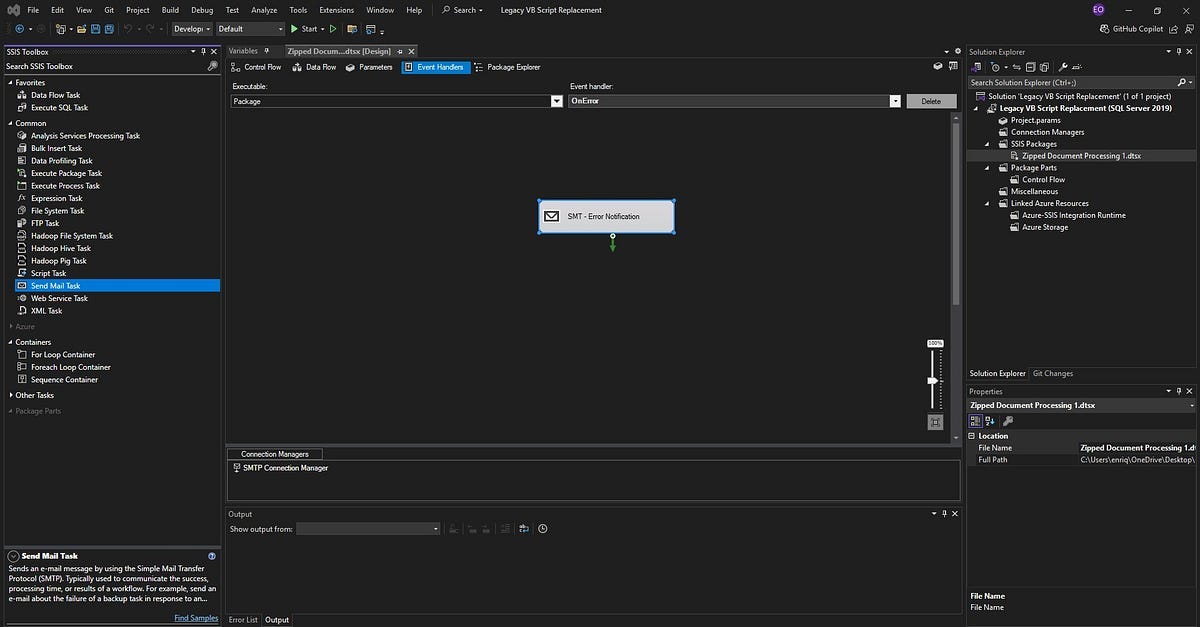This screenshot has width=1200, height=627.
Task: Collapse the Location property category
Action: click(972, 436)
